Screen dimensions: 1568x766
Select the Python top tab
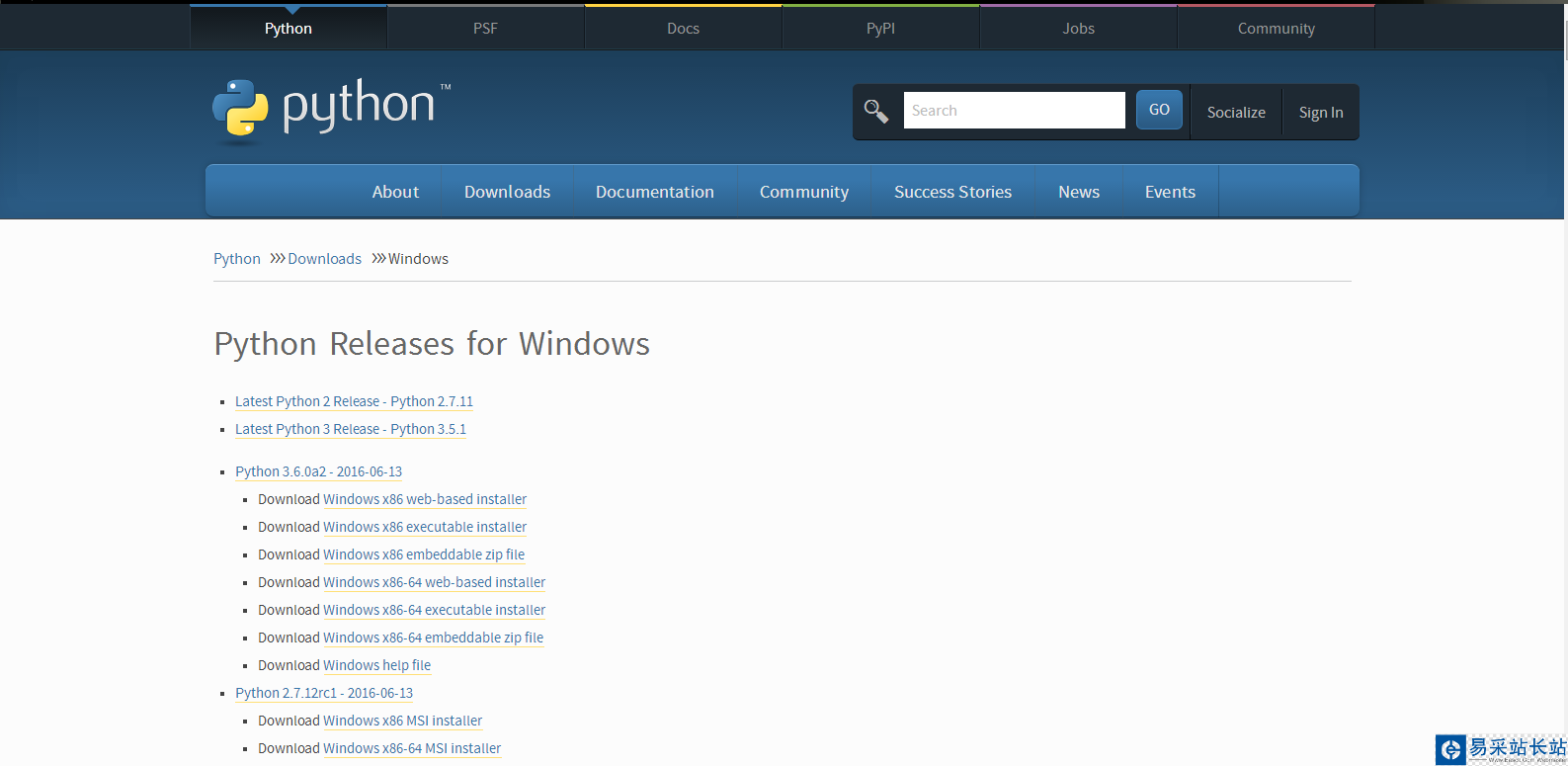[x=289, y=28]
